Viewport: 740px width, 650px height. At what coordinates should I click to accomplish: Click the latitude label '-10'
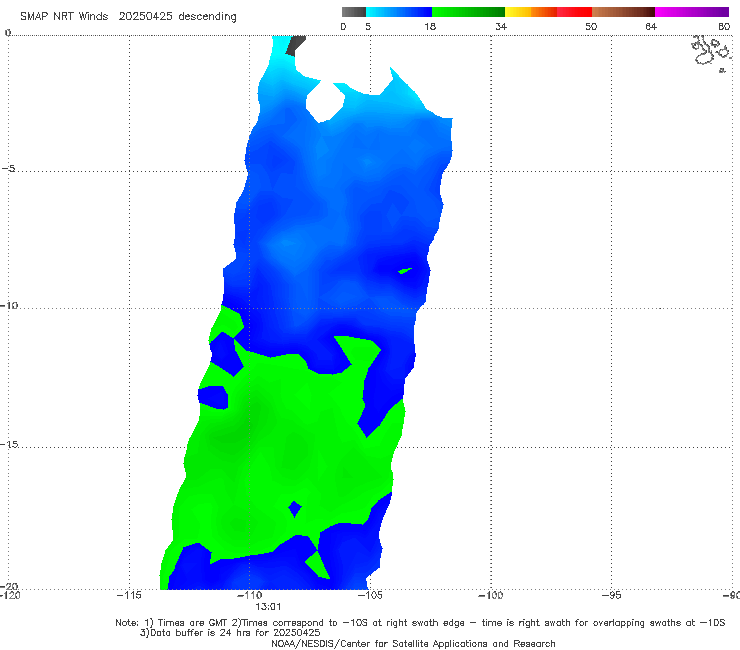coord(9,305)
